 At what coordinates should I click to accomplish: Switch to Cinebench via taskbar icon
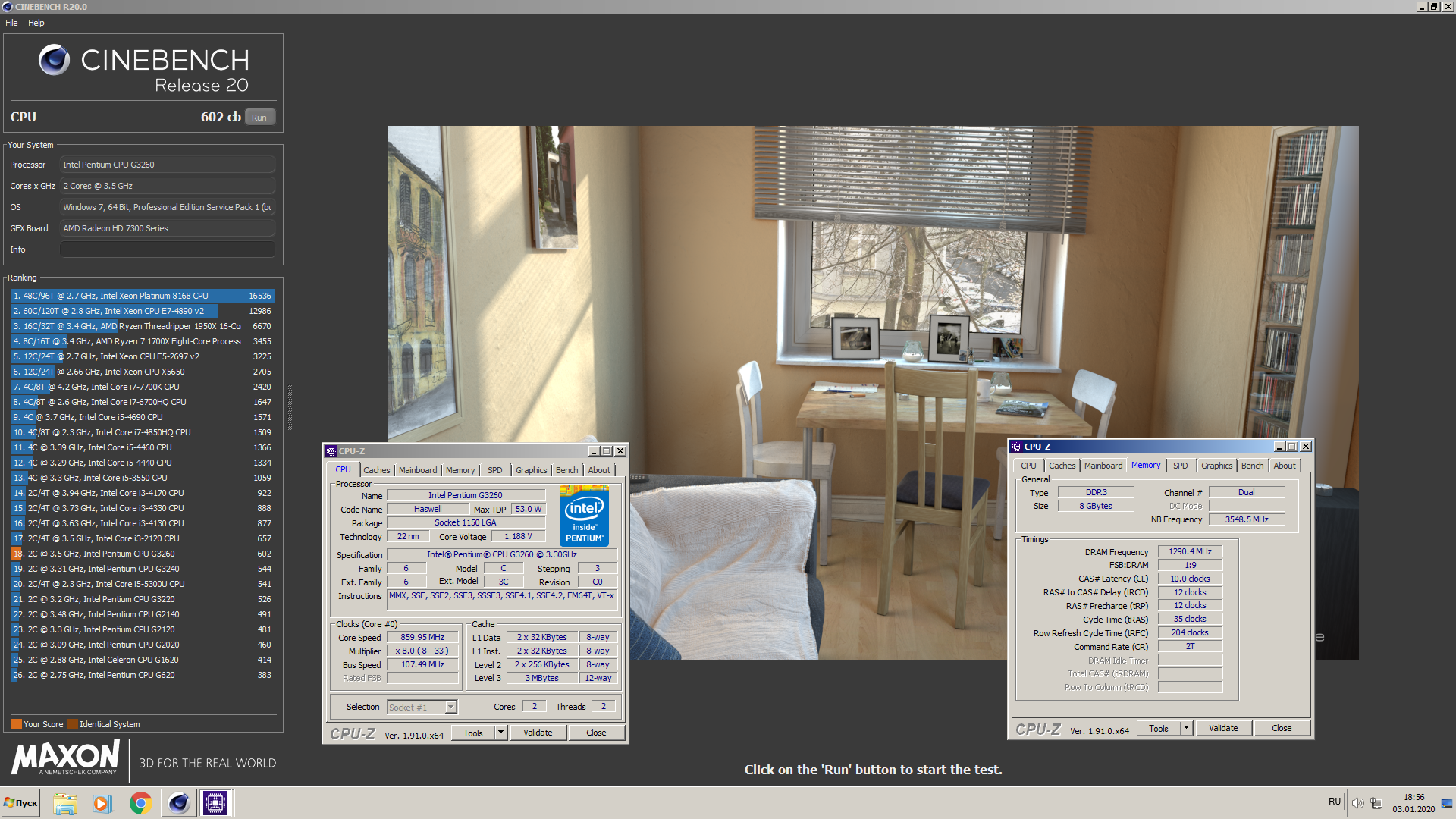pos(178,803)
